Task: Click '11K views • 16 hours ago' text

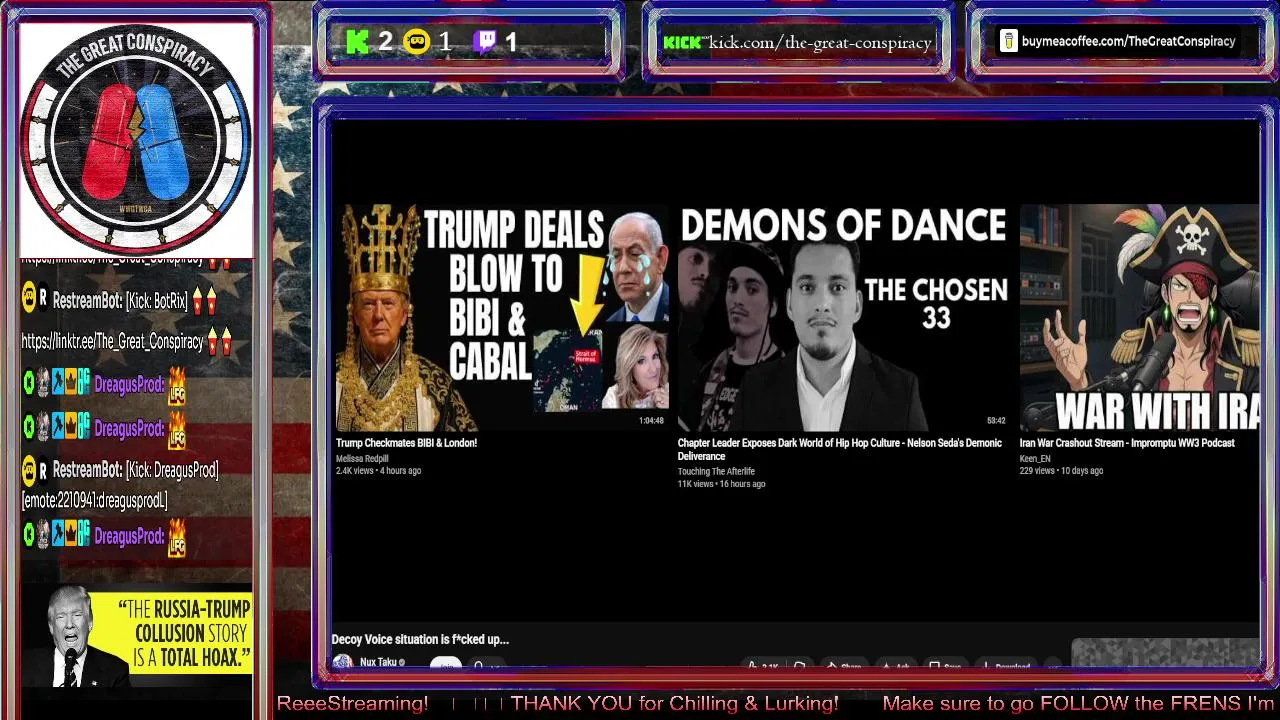Action: click(721, 484)
